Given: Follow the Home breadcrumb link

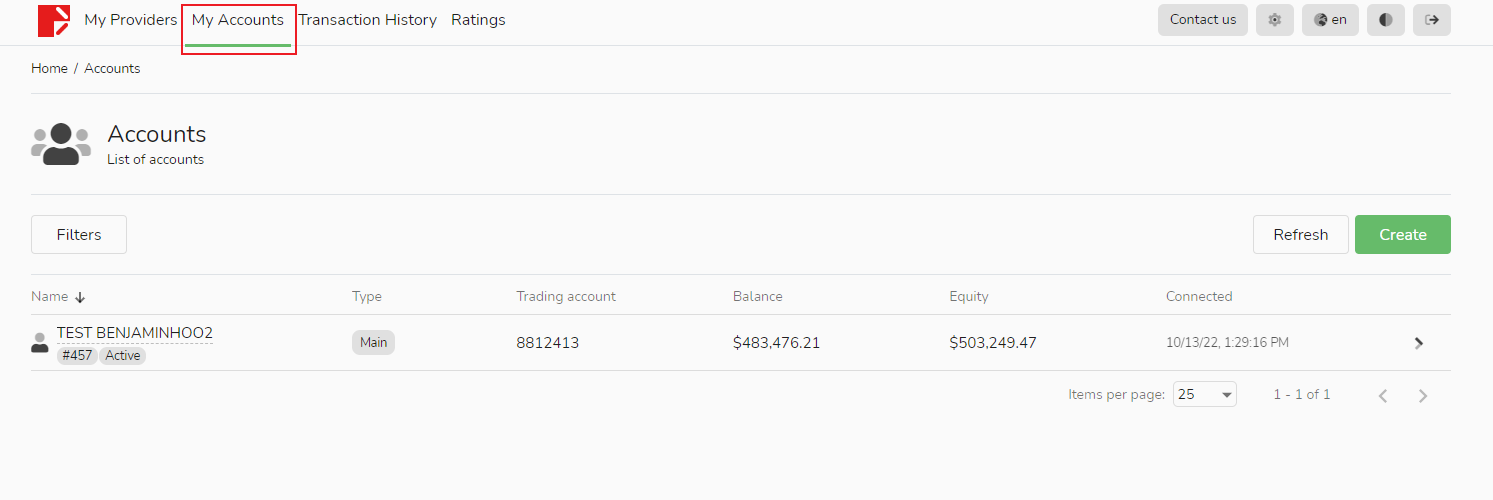Looking at the screenshot, I should point(49,69).
